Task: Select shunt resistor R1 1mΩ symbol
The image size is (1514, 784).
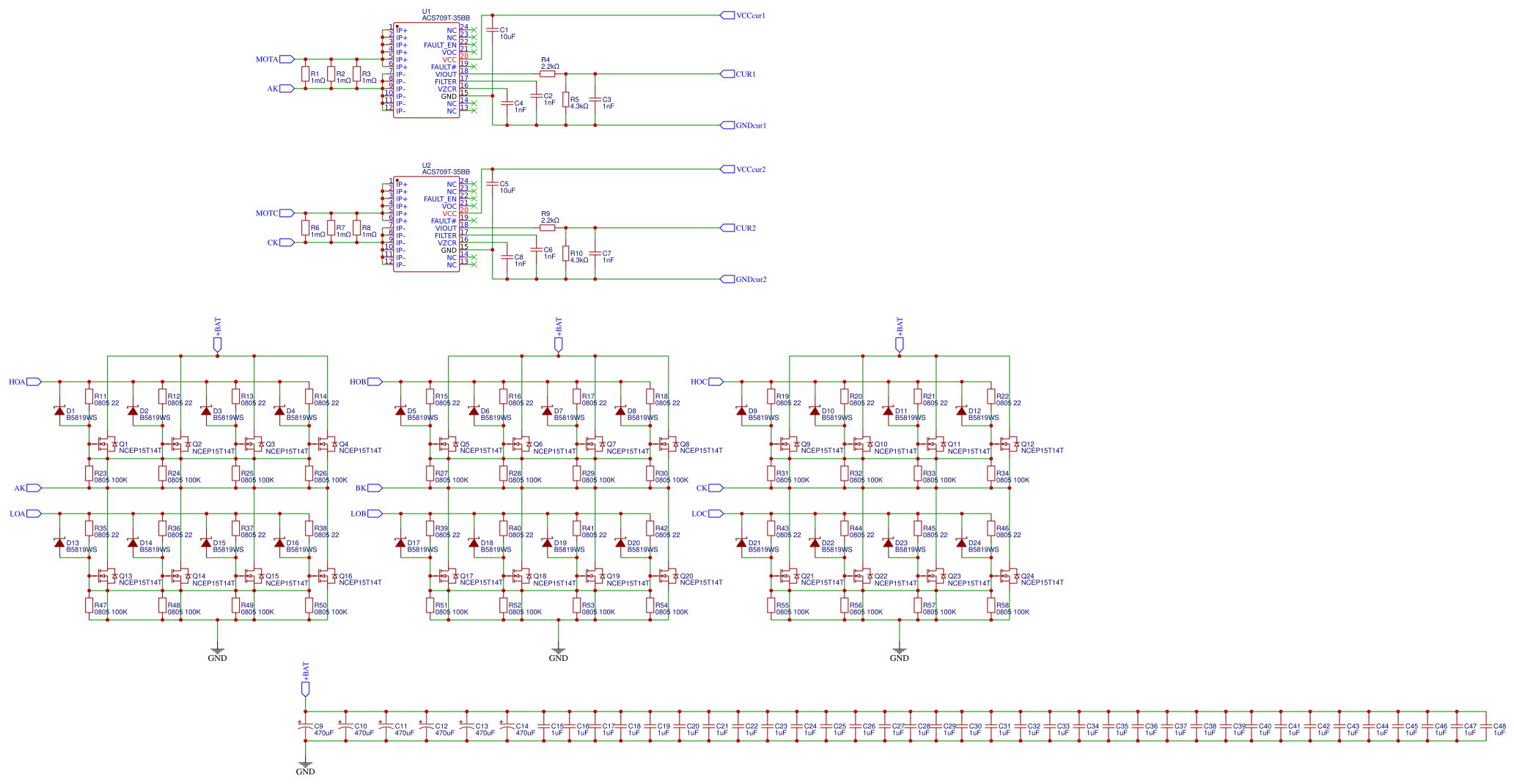Action: (x=305, y=75)
